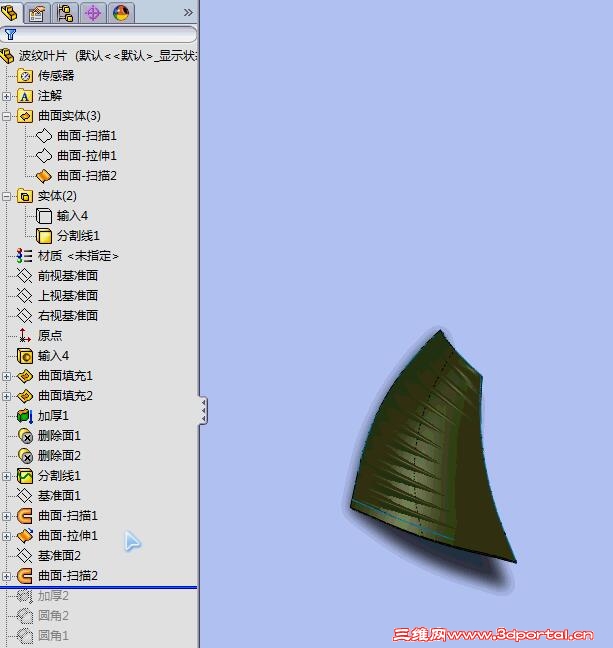Open the DisplayManager tab

pyautogui.click(x=121, y=13)
